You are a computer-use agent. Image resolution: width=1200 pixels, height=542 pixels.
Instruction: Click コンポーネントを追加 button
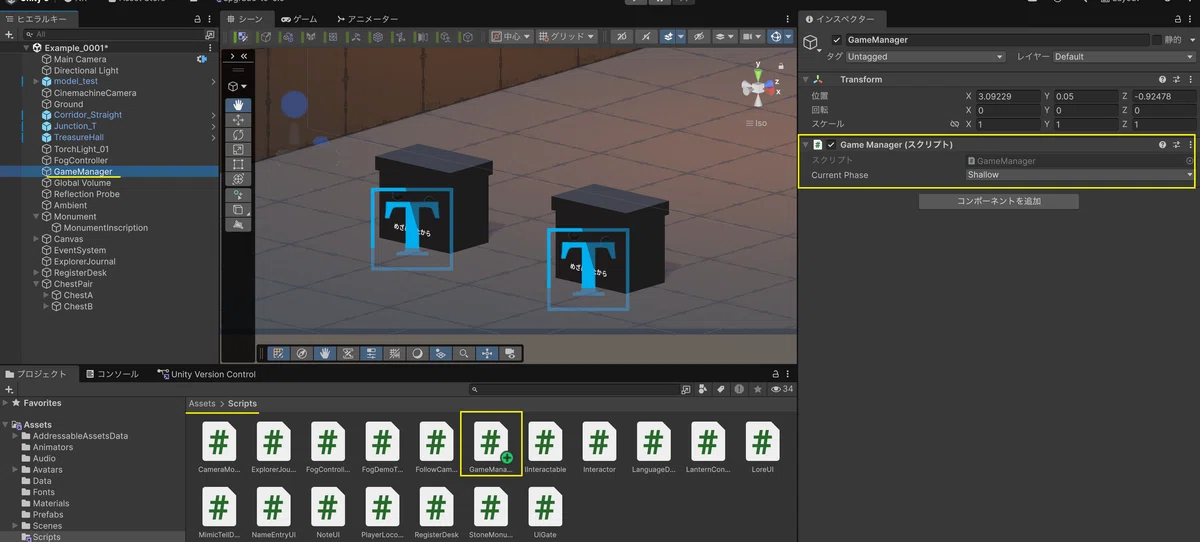(x=998, y=201)
